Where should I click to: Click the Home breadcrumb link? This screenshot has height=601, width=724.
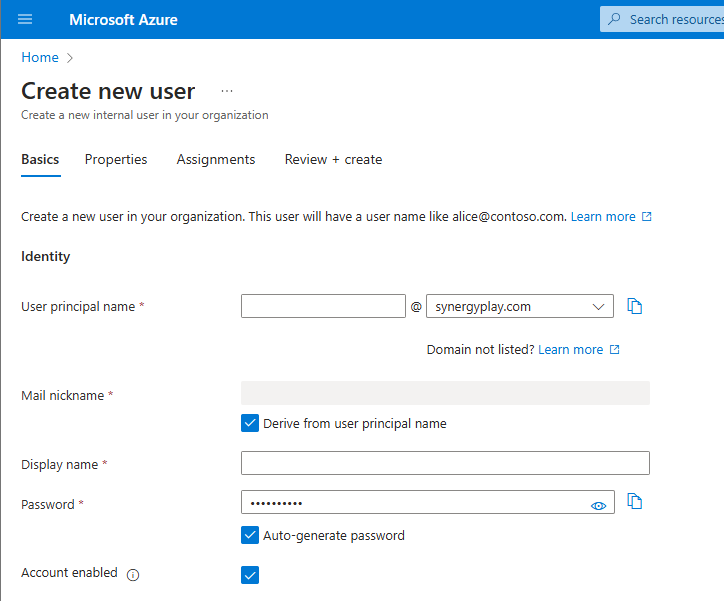click(x=40, y=57)
